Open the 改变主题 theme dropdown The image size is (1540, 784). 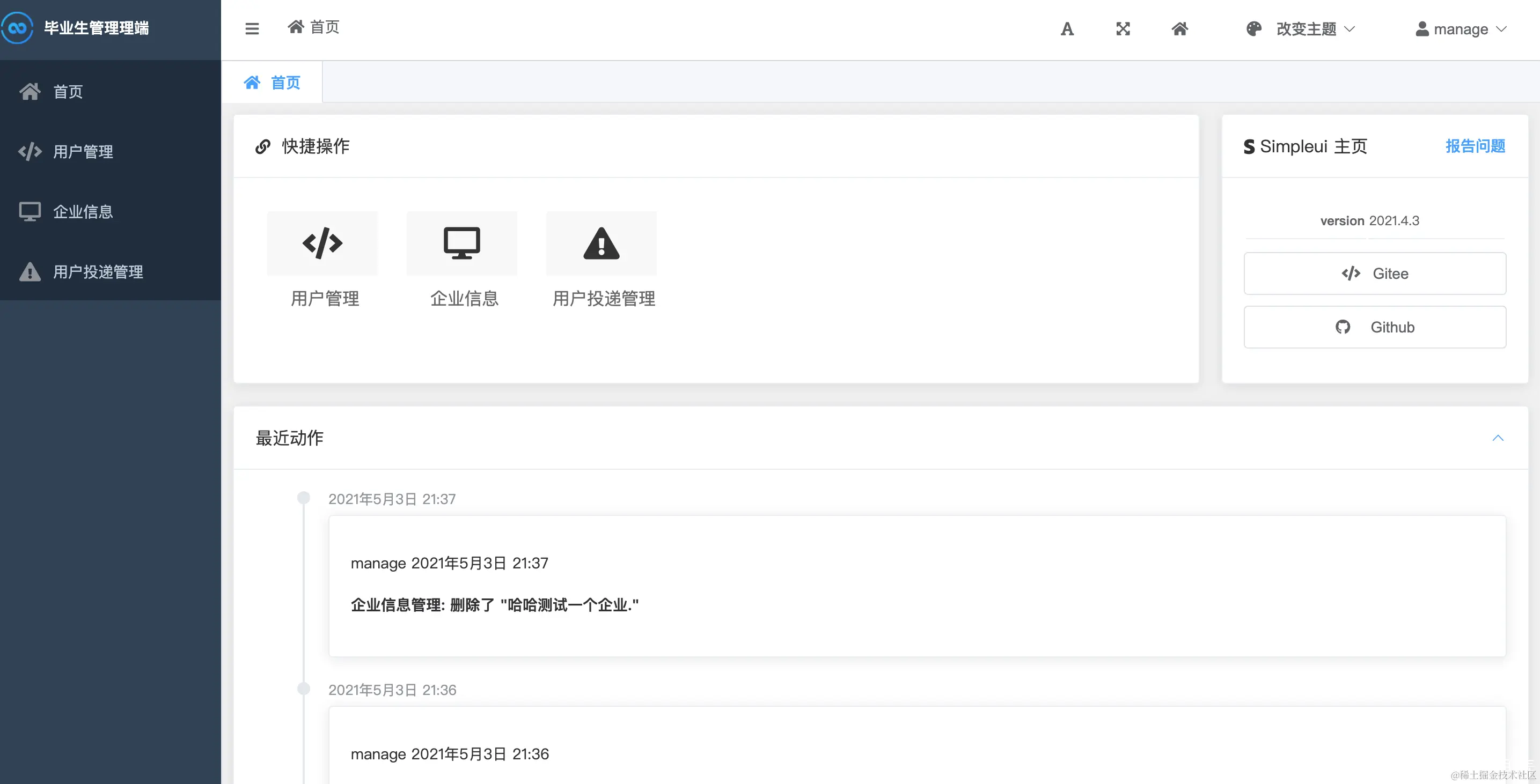click(1306, 28)
